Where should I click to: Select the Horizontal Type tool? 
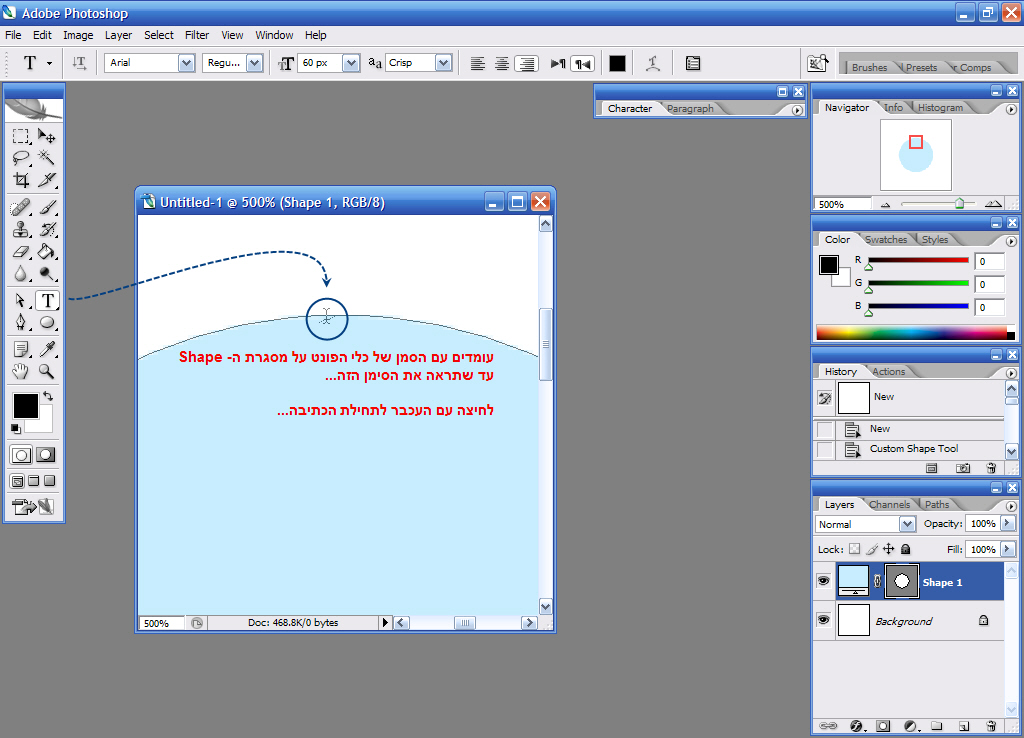click(47, 300)
